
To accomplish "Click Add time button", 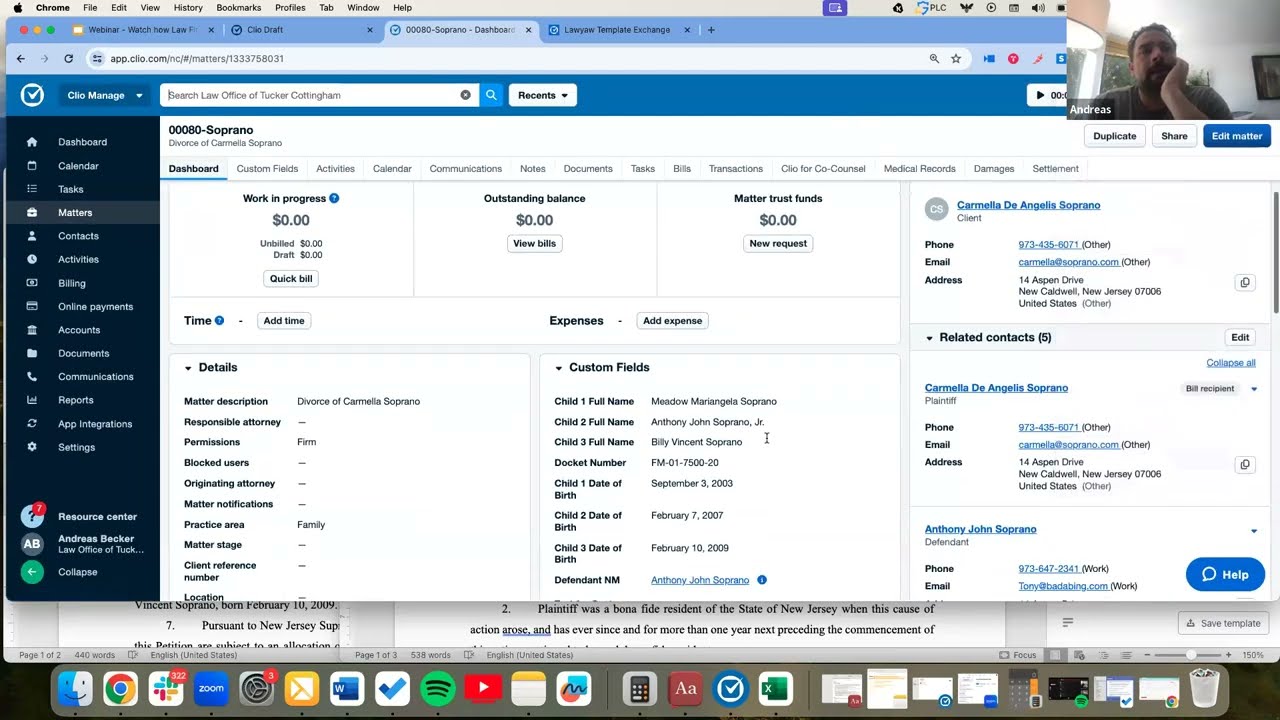I will tap(284, 321).
